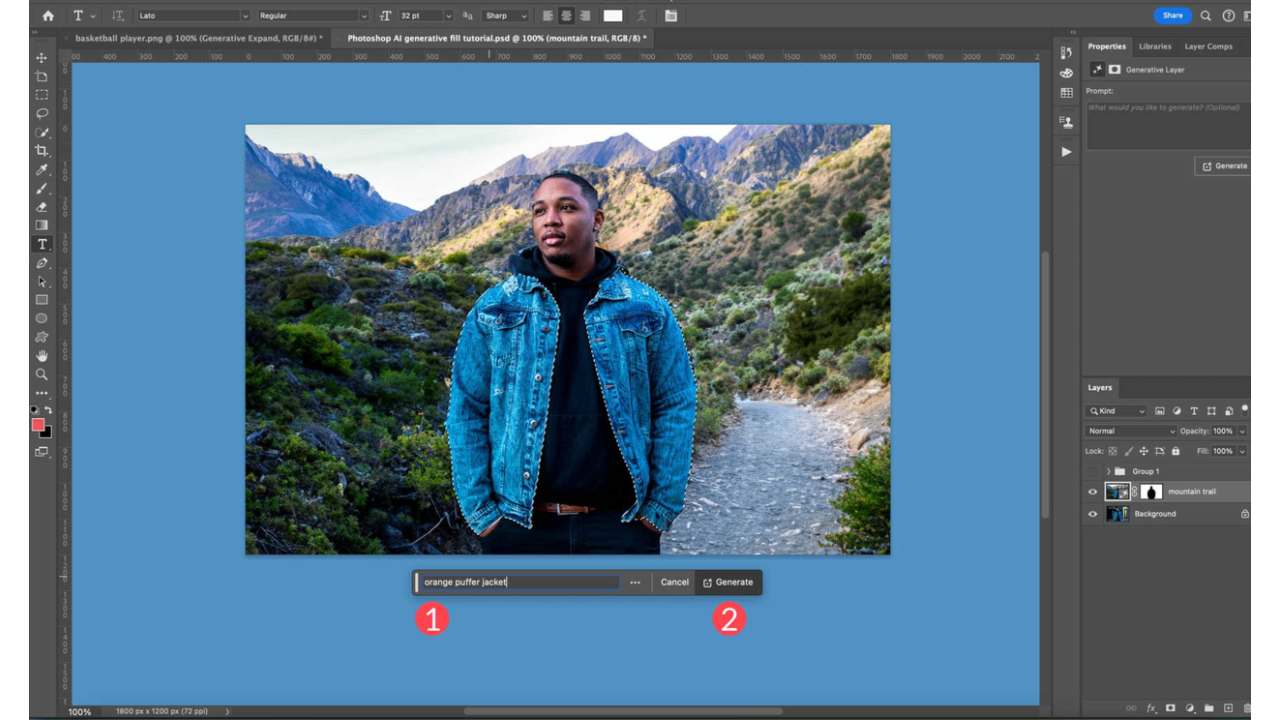This screenshot has height=720, width=1280.
Task: Select the Hand tool
Action: [41, 356]
